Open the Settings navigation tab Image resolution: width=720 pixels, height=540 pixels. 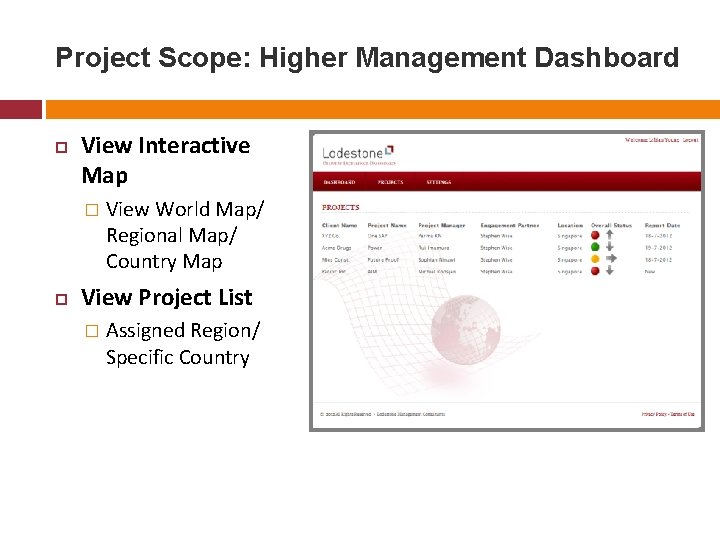click(x=439, y=182)
